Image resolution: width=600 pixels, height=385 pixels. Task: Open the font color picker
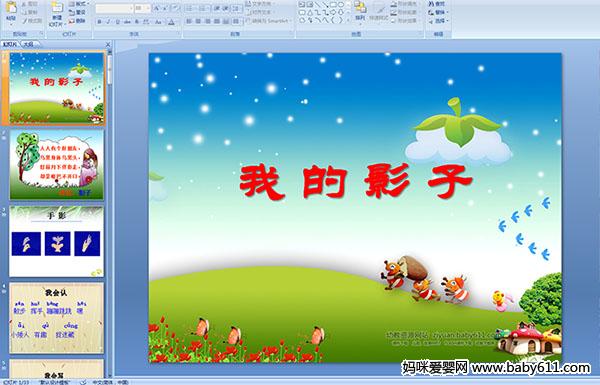[x=172, y=22]
